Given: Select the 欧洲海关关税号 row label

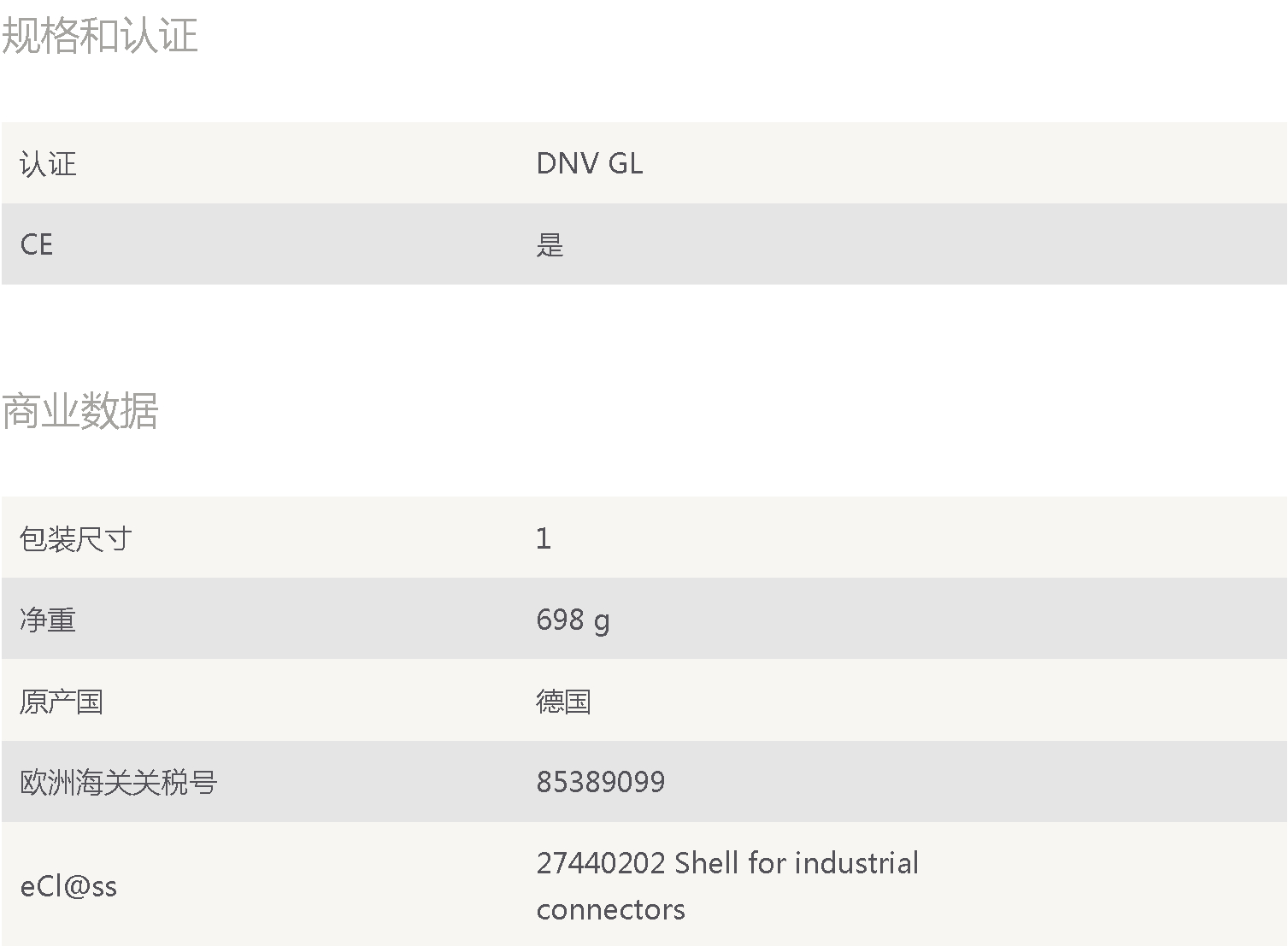Looking at the screenshot, I should (x=119, y=782).
